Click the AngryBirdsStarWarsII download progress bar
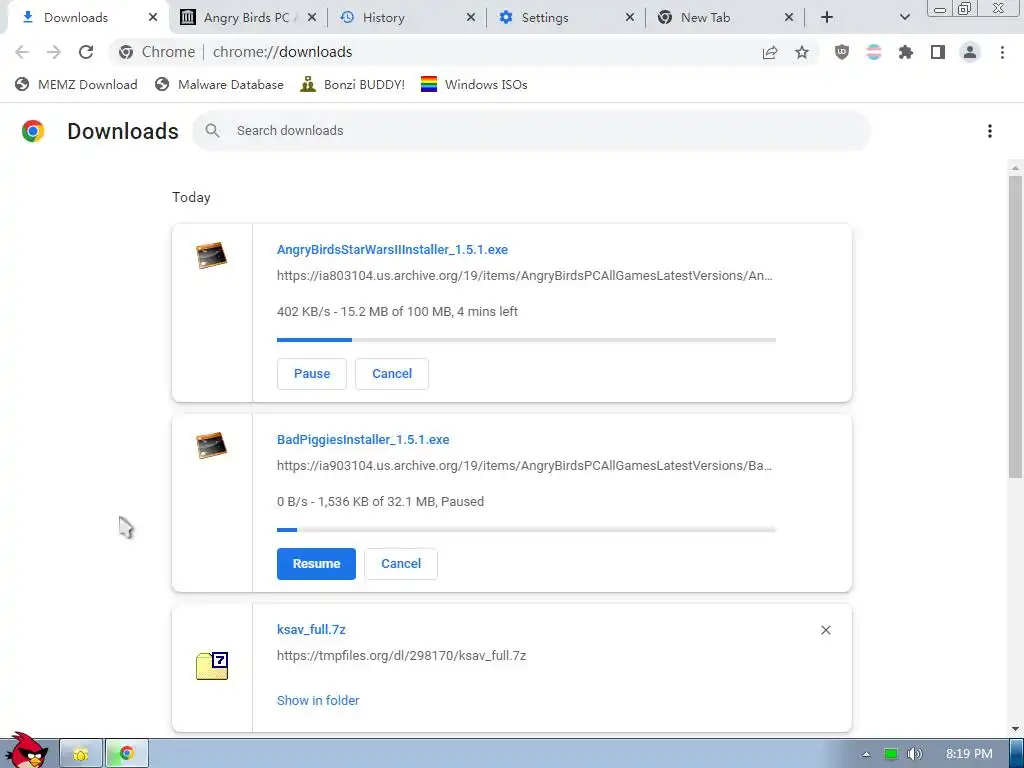1024x768 pixels. coord(526,340)
